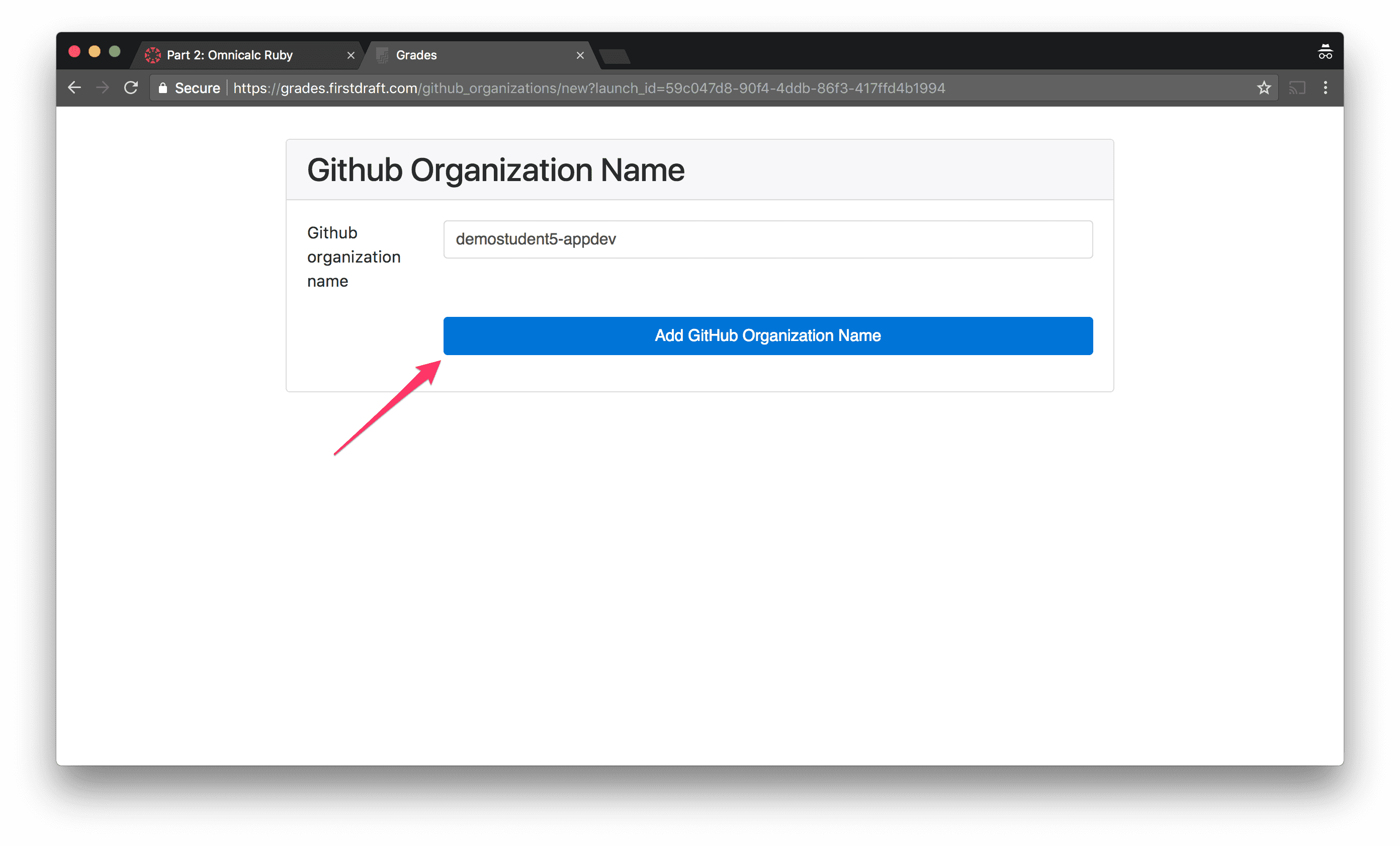The height and width of the screenshot is (846, 1400).
Task: Bookmark this page with the star icon
Action: 1264,88
